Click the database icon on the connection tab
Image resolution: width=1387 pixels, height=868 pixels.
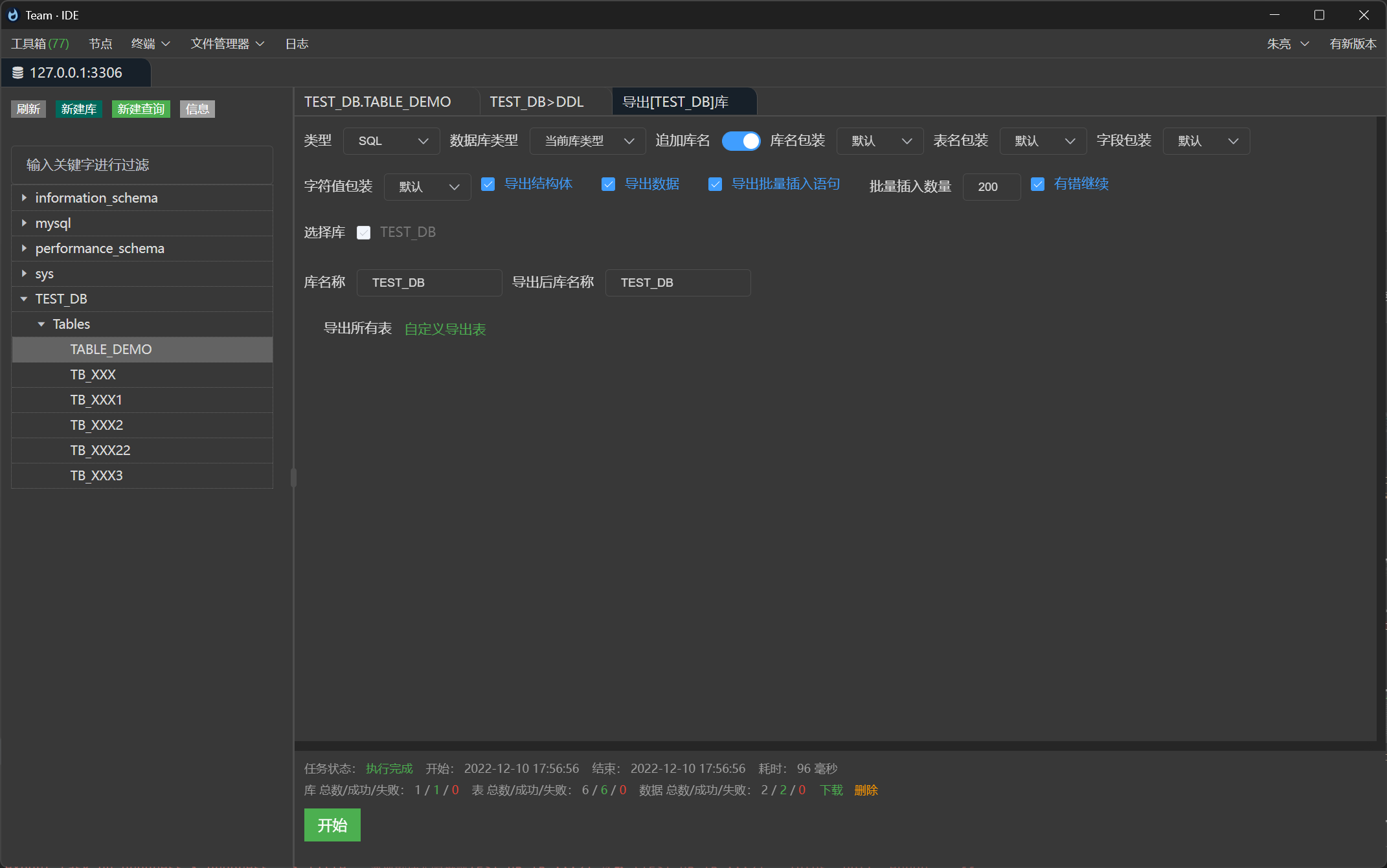(x=17, y=72)
